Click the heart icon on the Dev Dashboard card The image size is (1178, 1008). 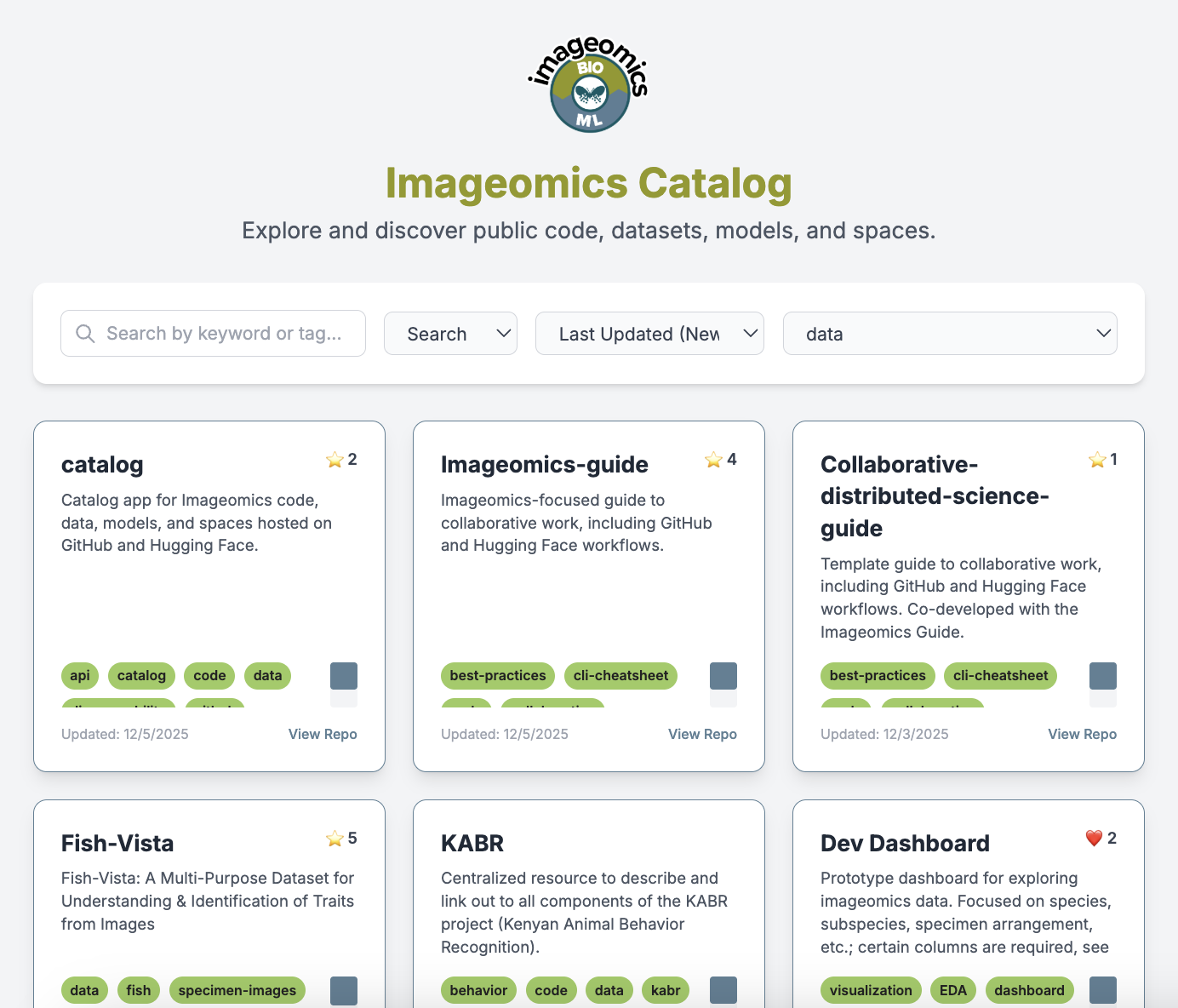1095,838
